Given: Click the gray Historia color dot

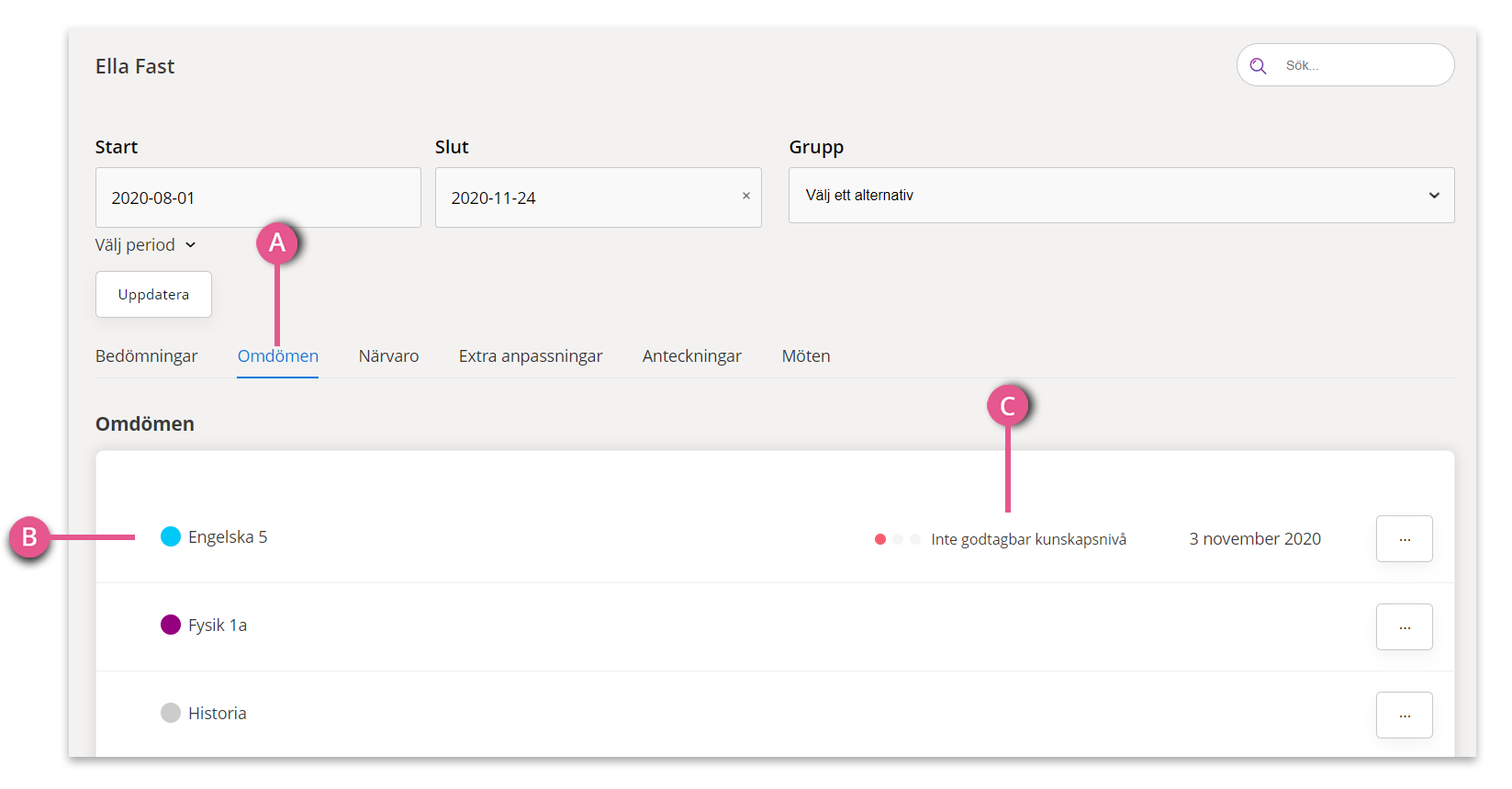Looking at the screenshot, I should (171, 713).
